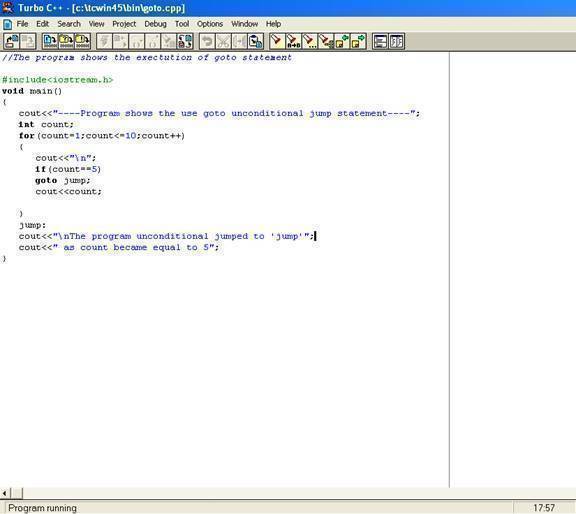This screenshot has height=514, width=576.
Task: Click the first flashlight search icon
Action: tap(277, 41)
